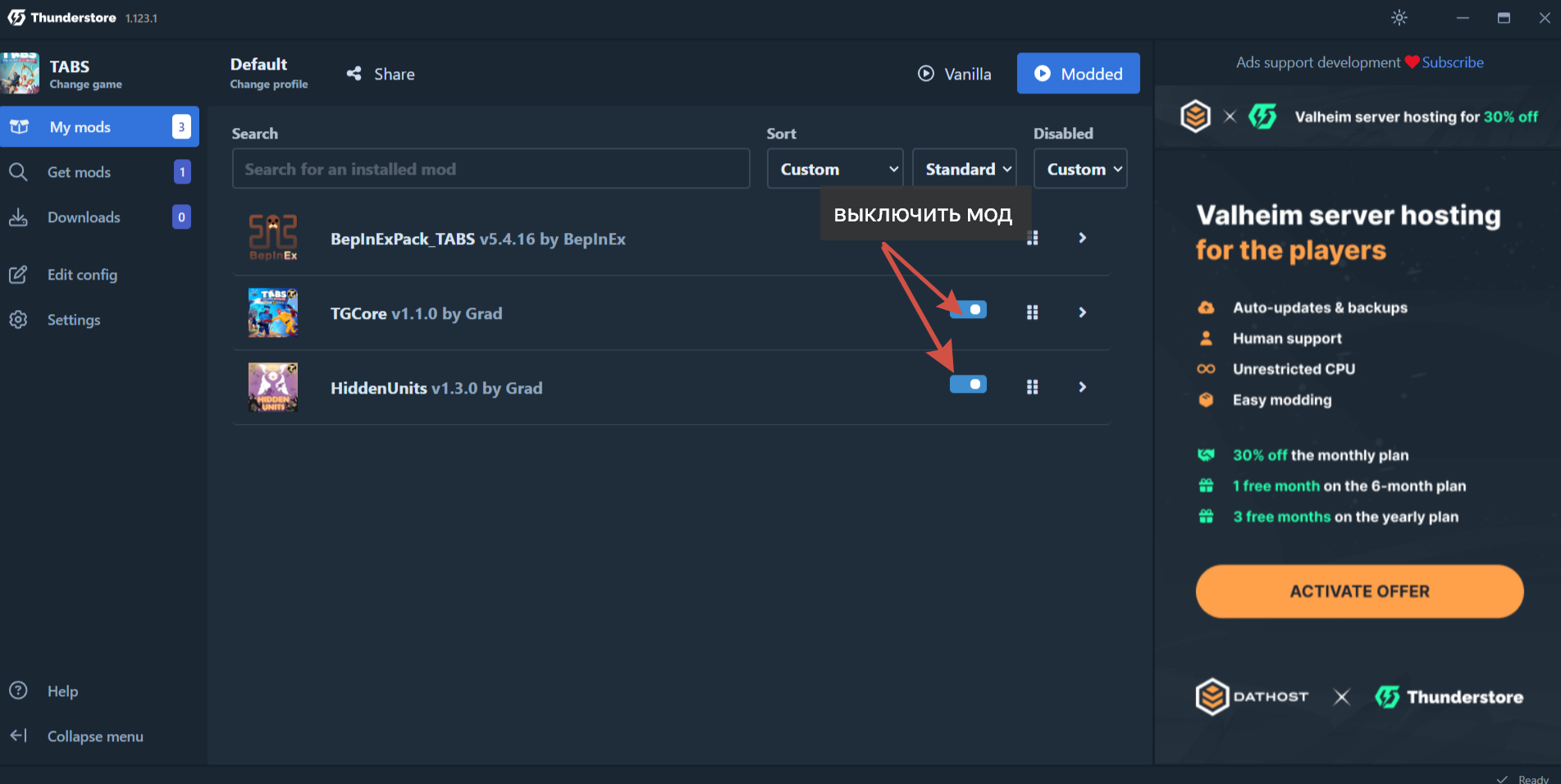Click the Downloads tray icon
The image size is (1561, 784).
click(18, 217)
